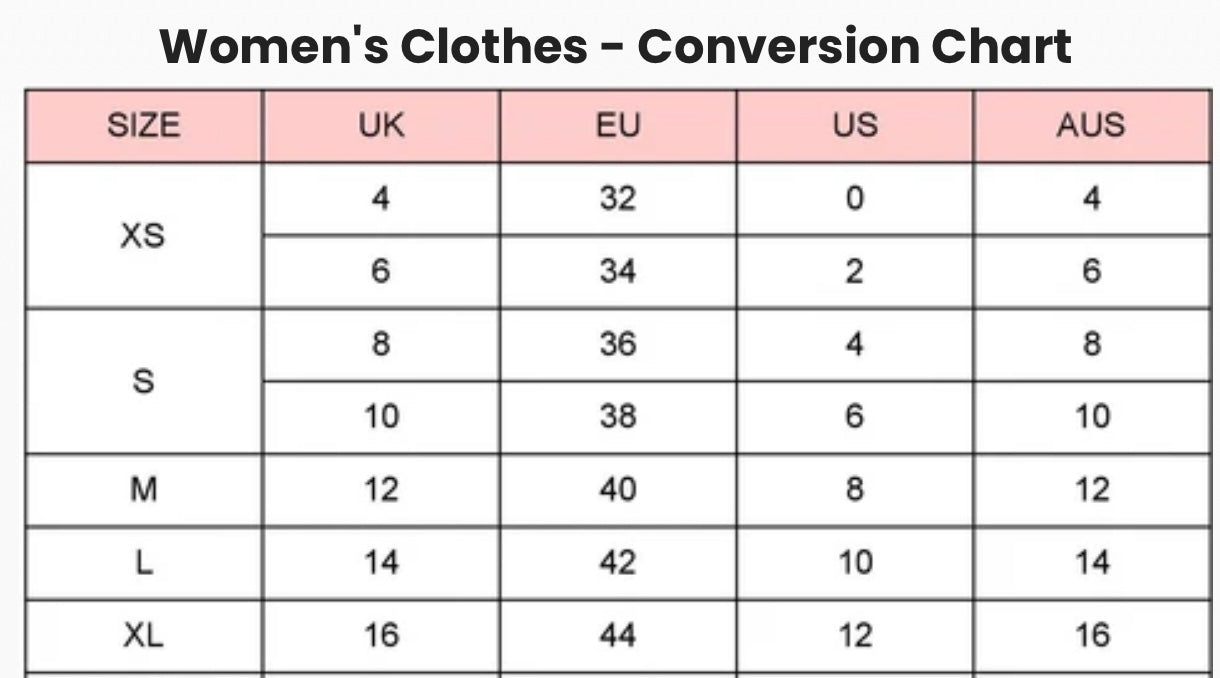Viewport: 1220px width, 678px height.
Task: Click EU size 44 in XL row
Action: 617,635
